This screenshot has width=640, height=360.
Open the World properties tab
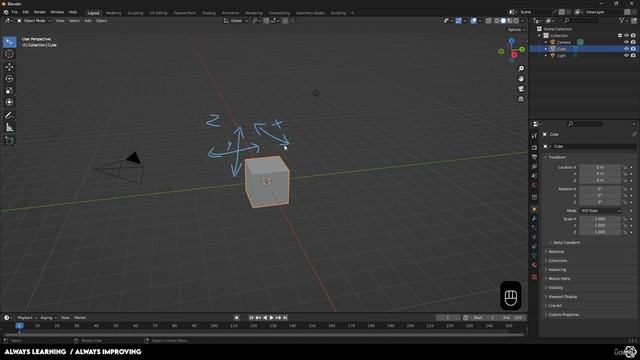(534, 185)
